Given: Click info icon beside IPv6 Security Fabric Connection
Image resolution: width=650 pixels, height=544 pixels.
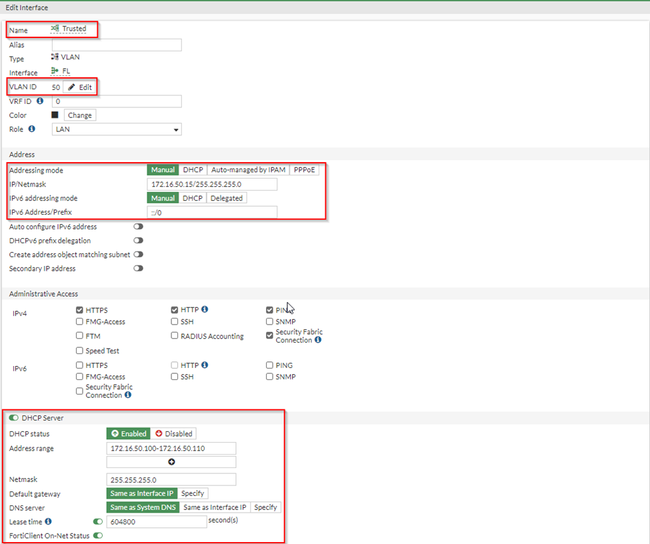Looking at the screenshot, I should pos(128,395).
